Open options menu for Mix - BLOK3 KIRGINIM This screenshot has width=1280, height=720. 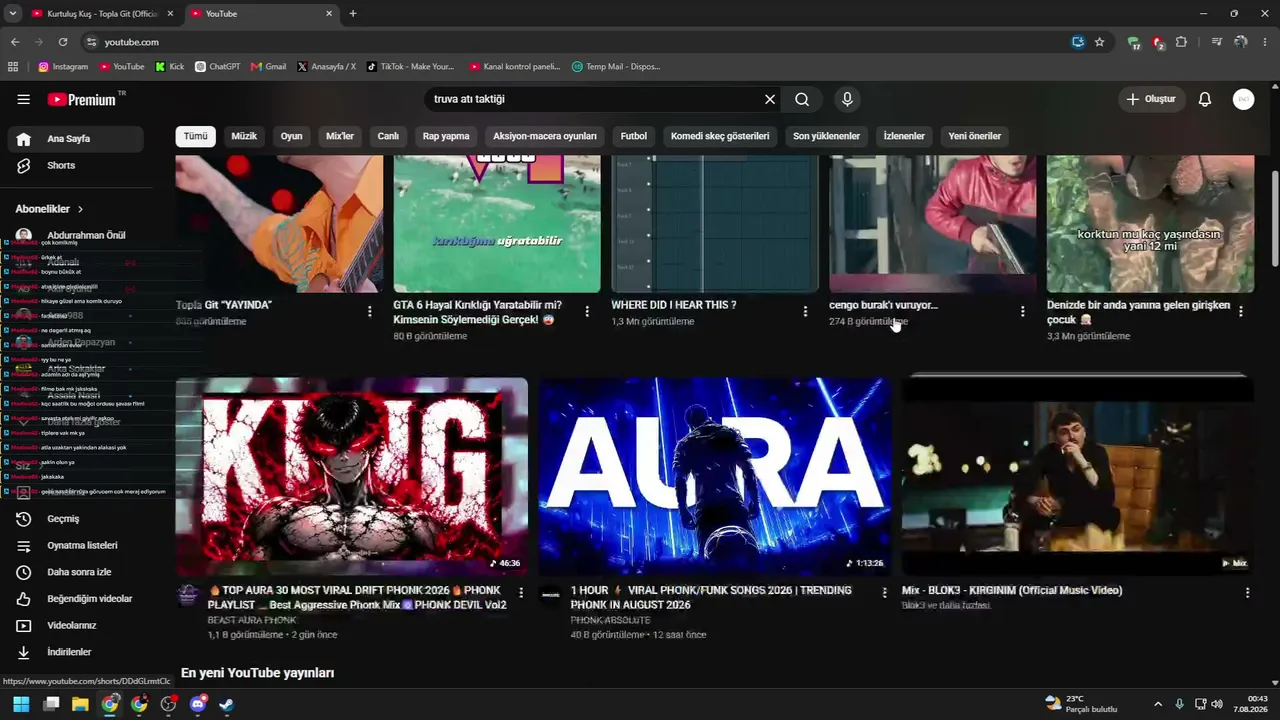click(1247, 592)
